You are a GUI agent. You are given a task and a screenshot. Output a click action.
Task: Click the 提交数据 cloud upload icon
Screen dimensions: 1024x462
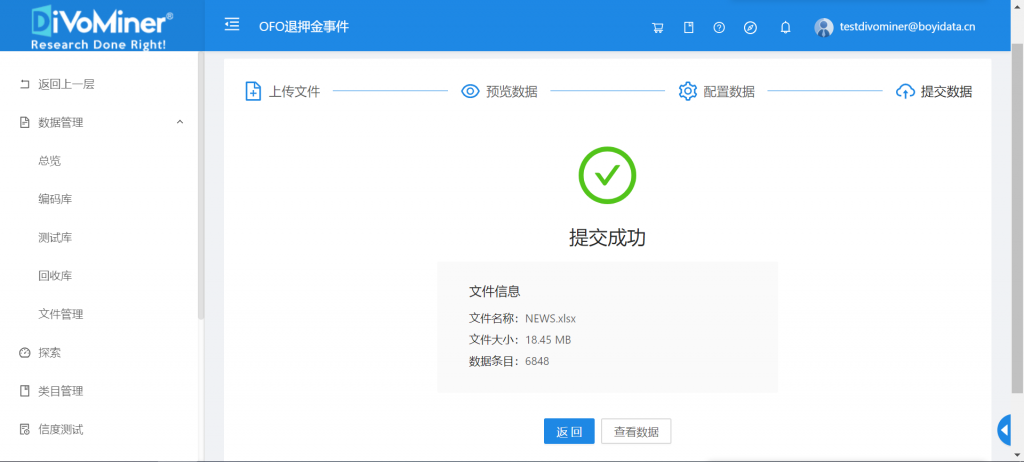coord(905,91)
